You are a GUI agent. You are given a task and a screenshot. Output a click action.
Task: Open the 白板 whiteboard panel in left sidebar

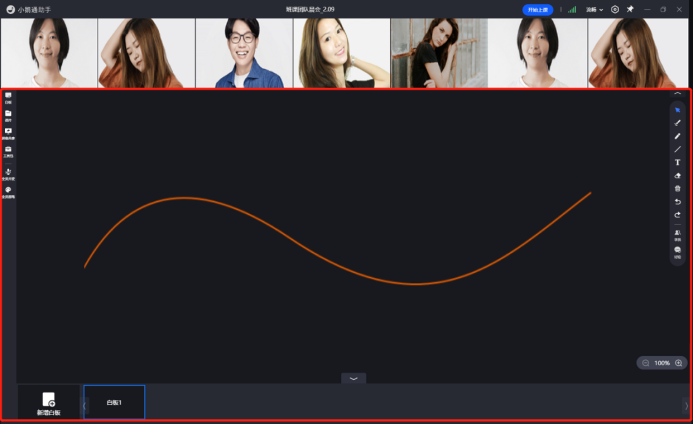pyautogui.click(x=8, y=98)
